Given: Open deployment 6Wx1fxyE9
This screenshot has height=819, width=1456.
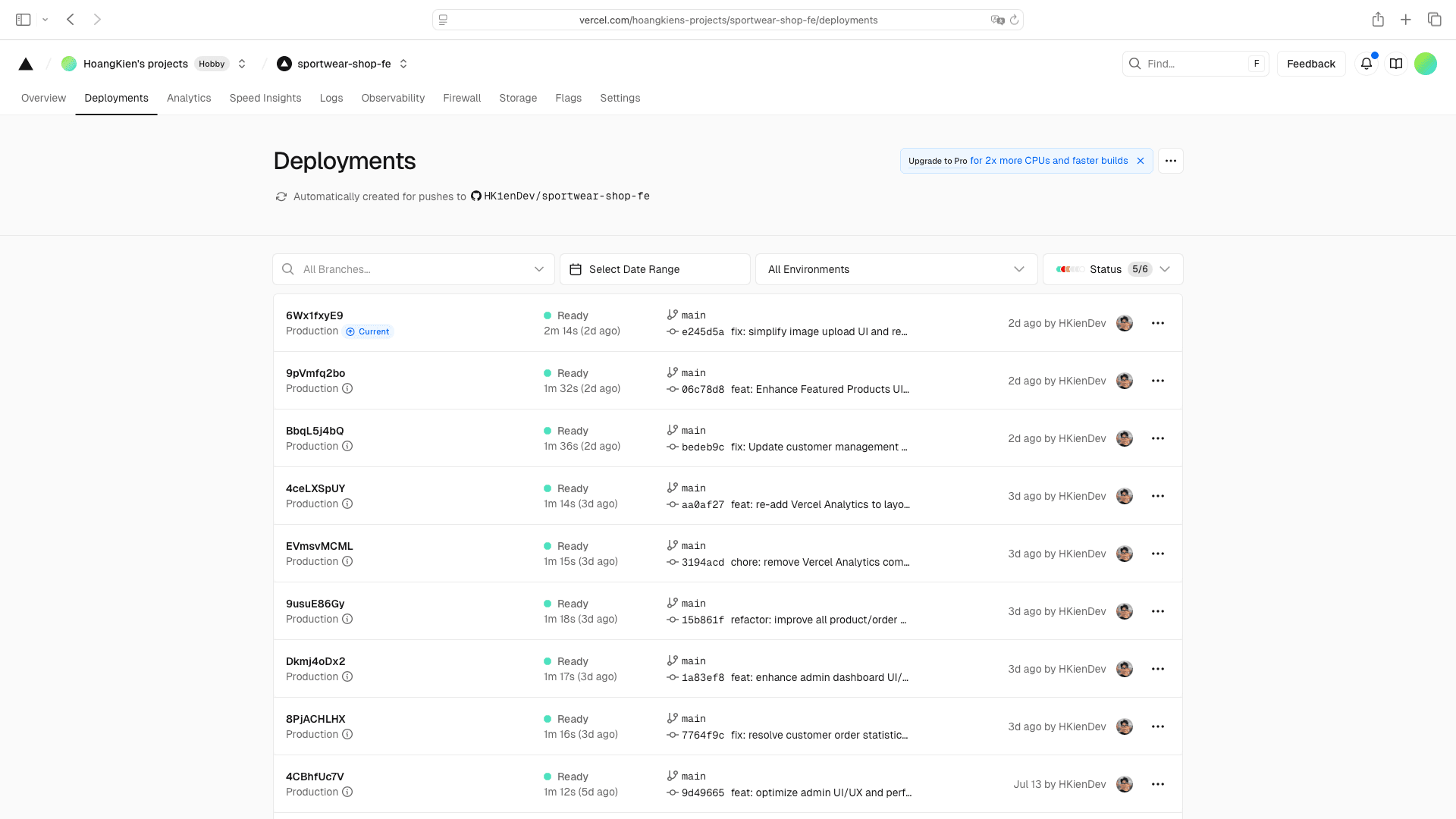Looking at the screenshot, I should 314,315.
